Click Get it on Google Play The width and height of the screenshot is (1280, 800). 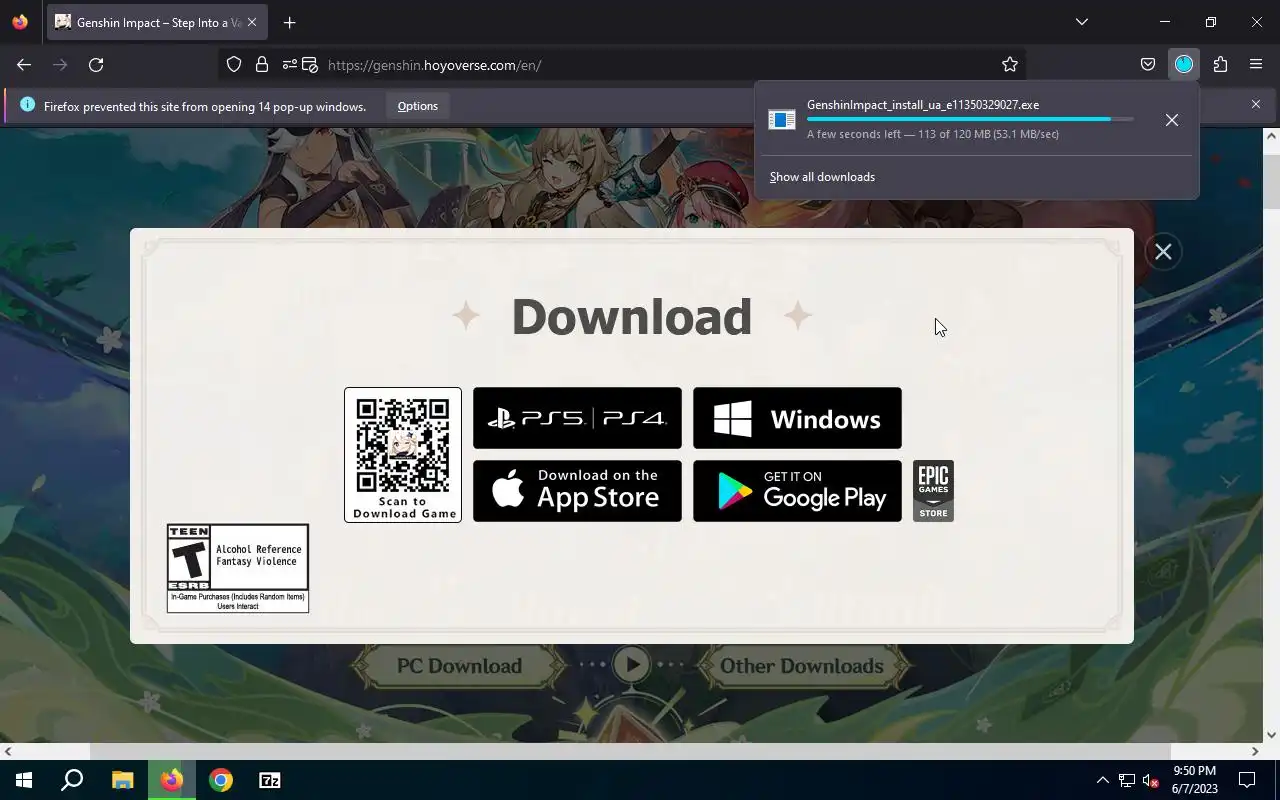pyautogui.click(x=797, y=491)
